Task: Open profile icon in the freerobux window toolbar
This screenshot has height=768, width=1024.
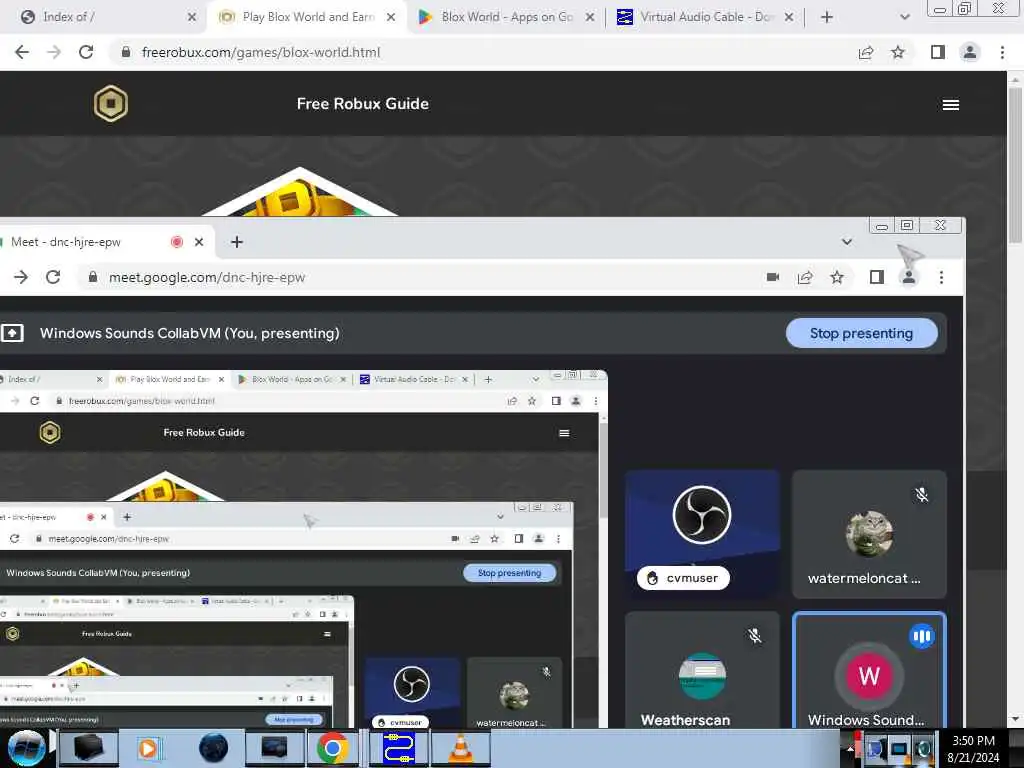Action: coord(970,52)
